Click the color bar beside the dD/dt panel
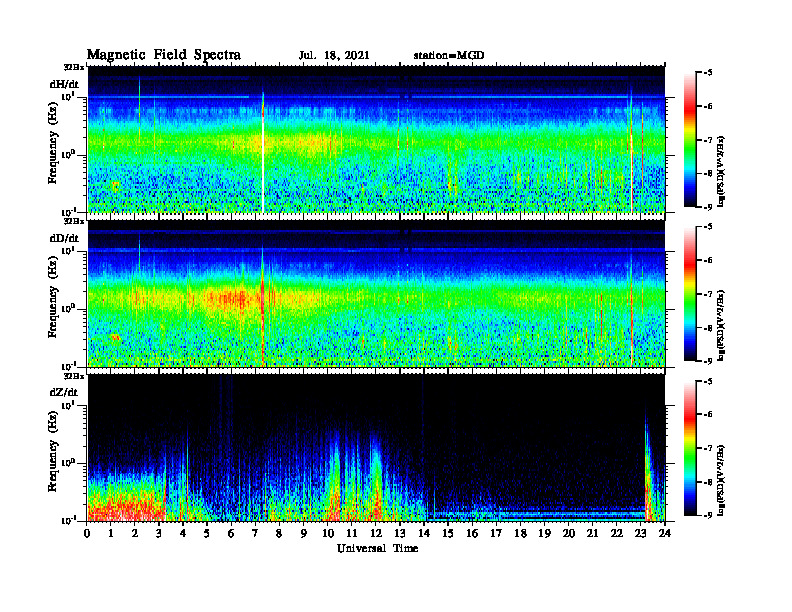Image resolution: width=792 pixels, height=612 pixels. [x=690, y=294]
